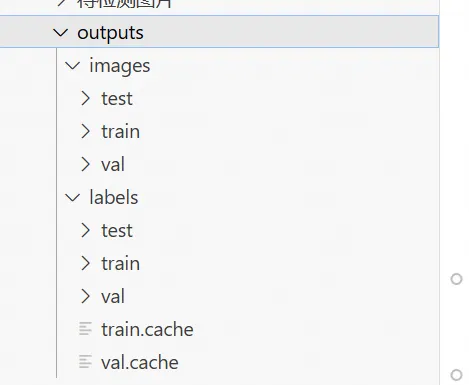
Task: Select the labels folder label
Action: (114, 197)
